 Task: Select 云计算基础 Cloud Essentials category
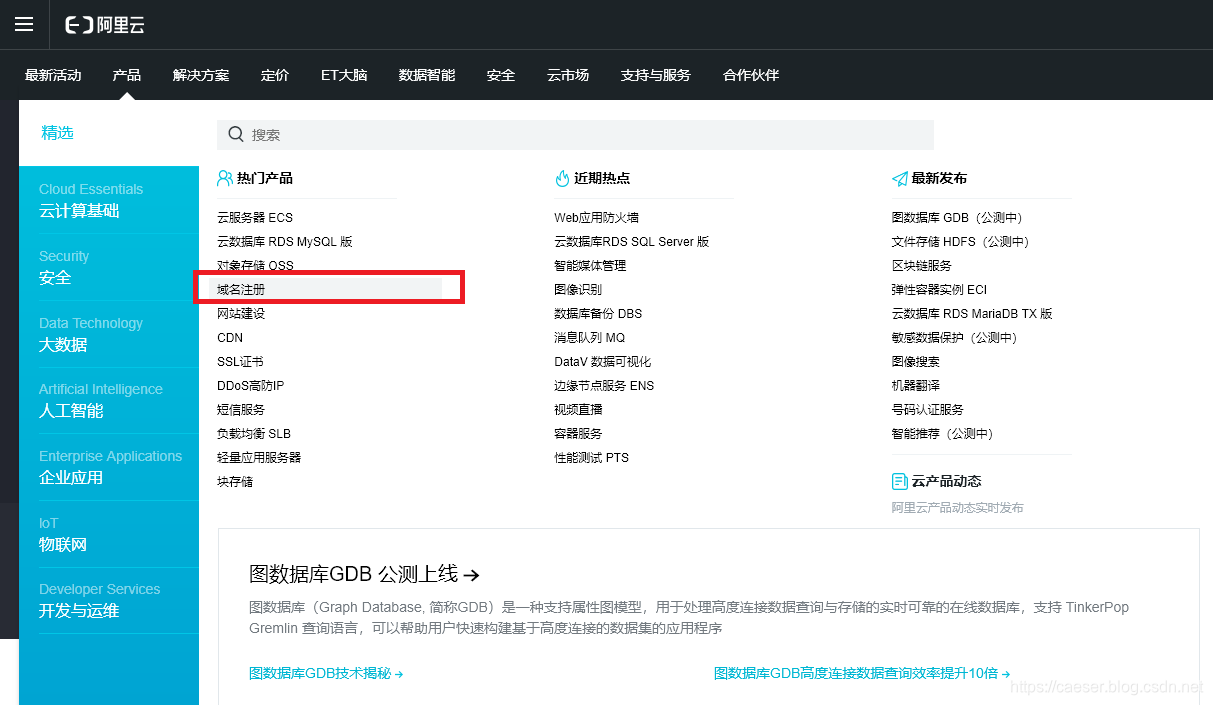click(109, 200)
